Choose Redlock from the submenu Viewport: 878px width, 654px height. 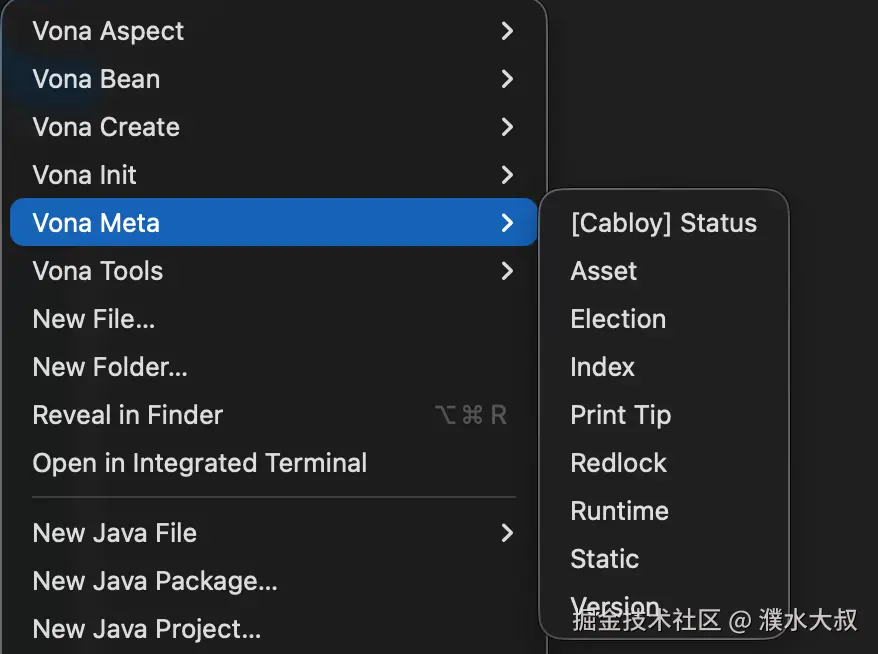[619, 463]
